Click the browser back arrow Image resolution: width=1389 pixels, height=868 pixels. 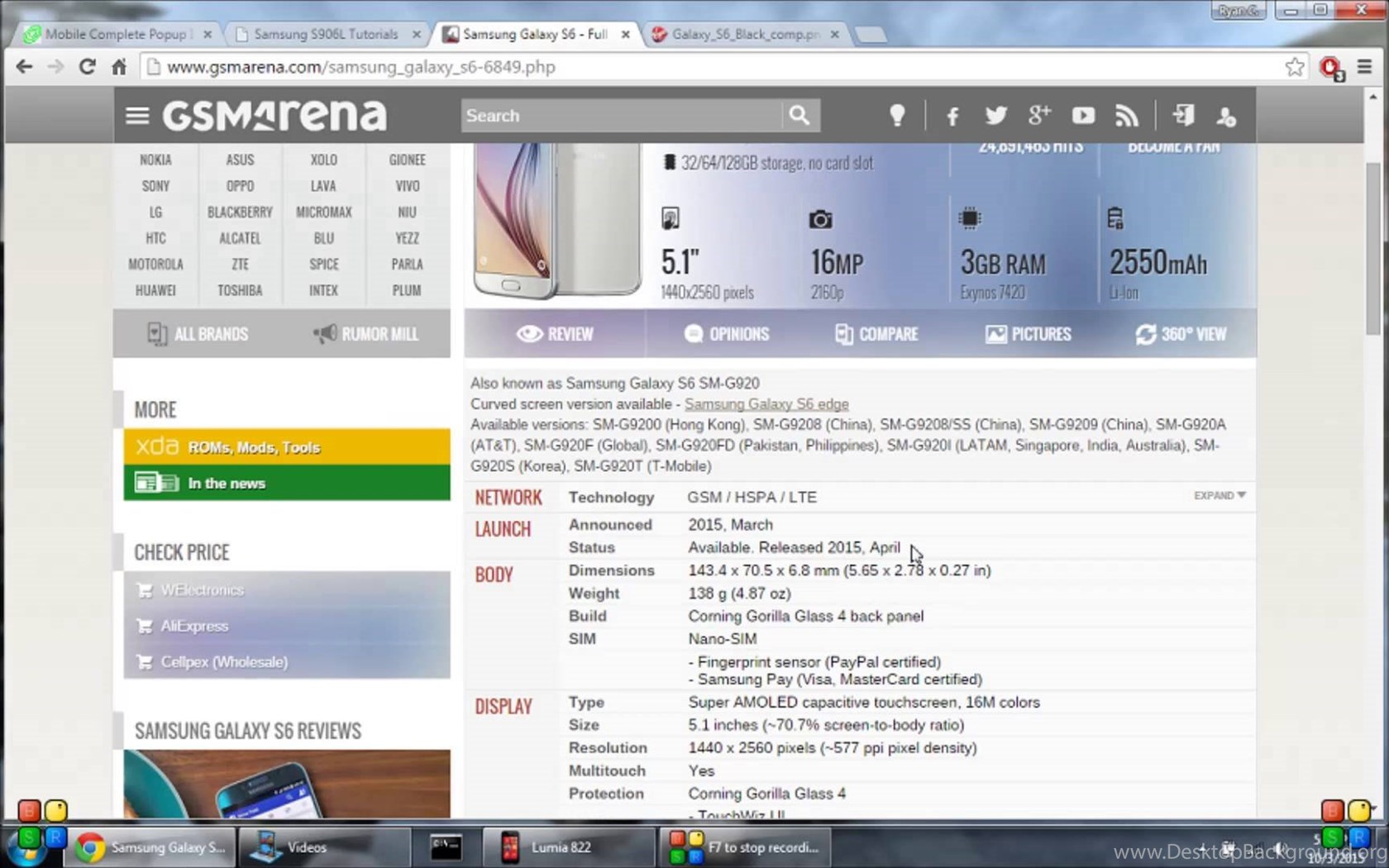24,67
